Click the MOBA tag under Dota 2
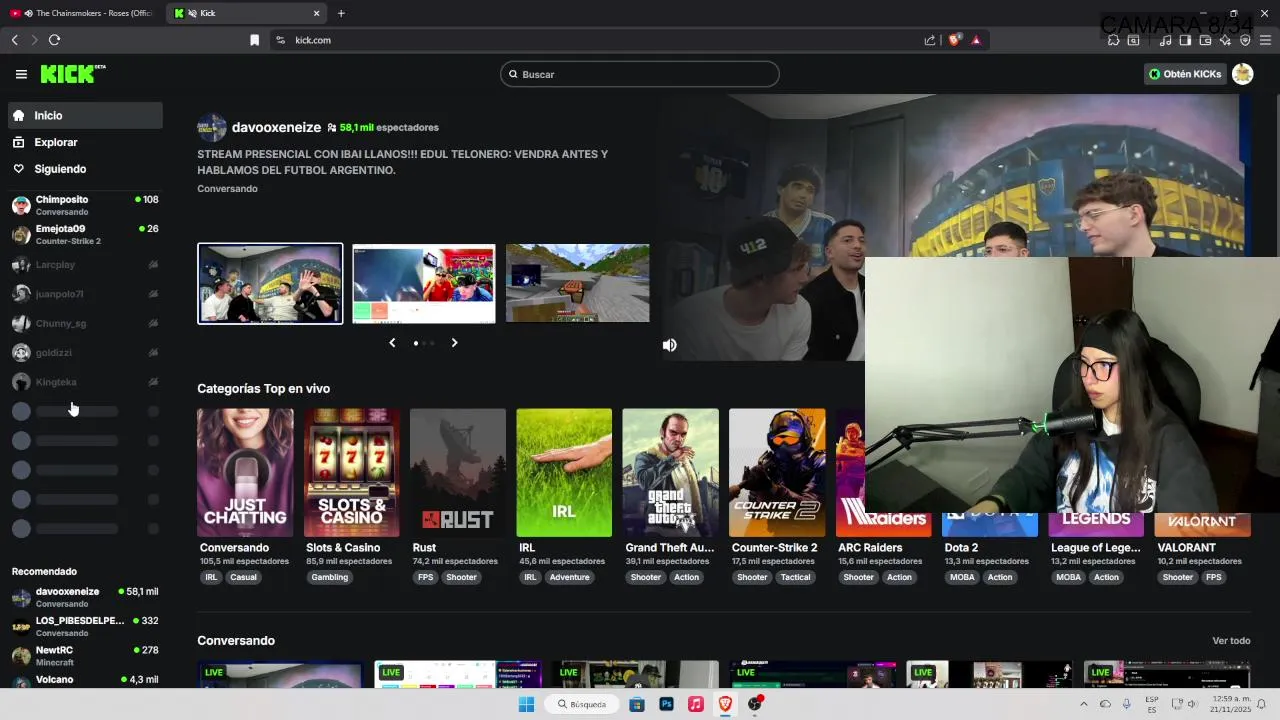1280x720 pixels. 962,577
